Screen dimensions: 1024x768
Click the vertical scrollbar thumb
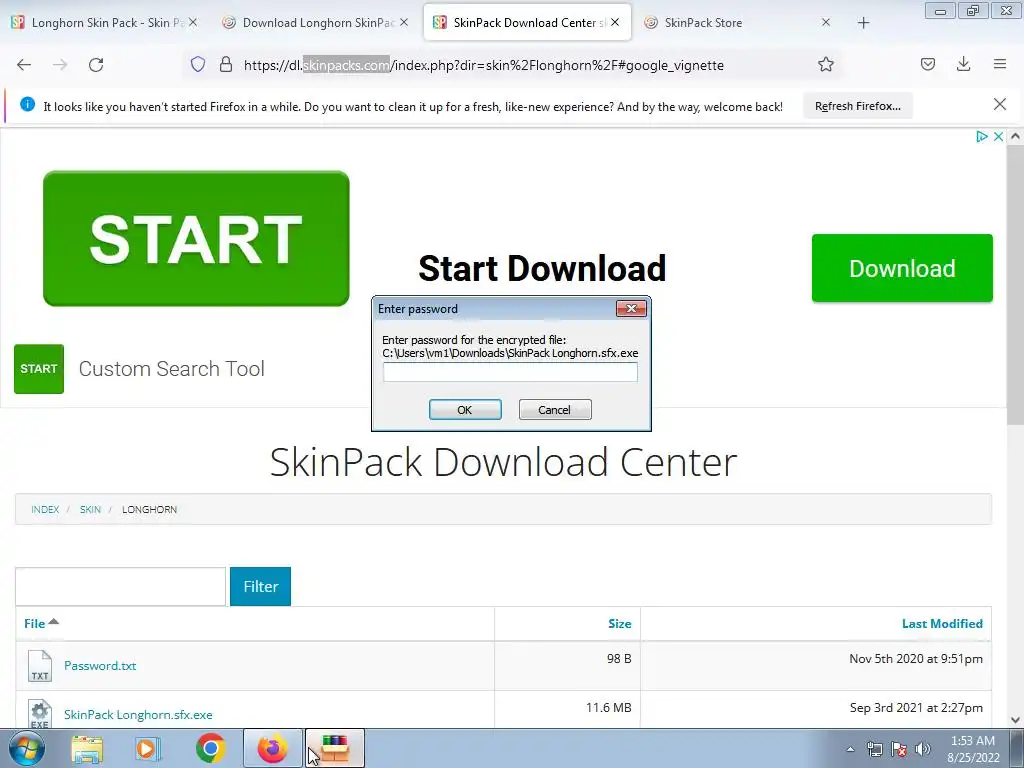coord(1016,285)
